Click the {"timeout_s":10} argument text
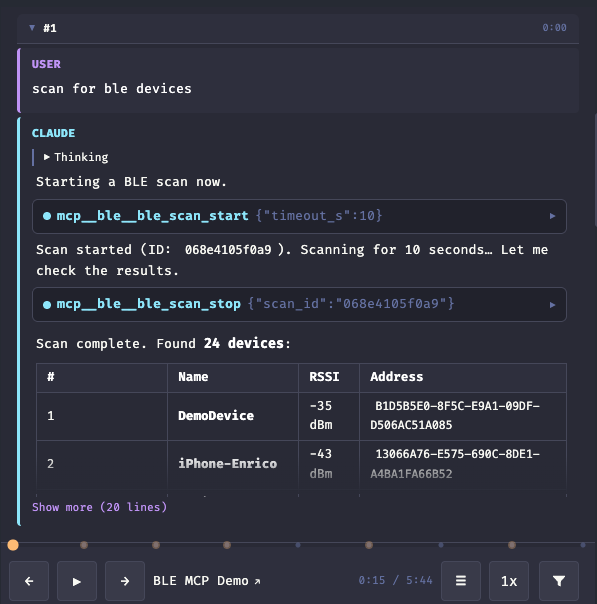 click(319, 216)
